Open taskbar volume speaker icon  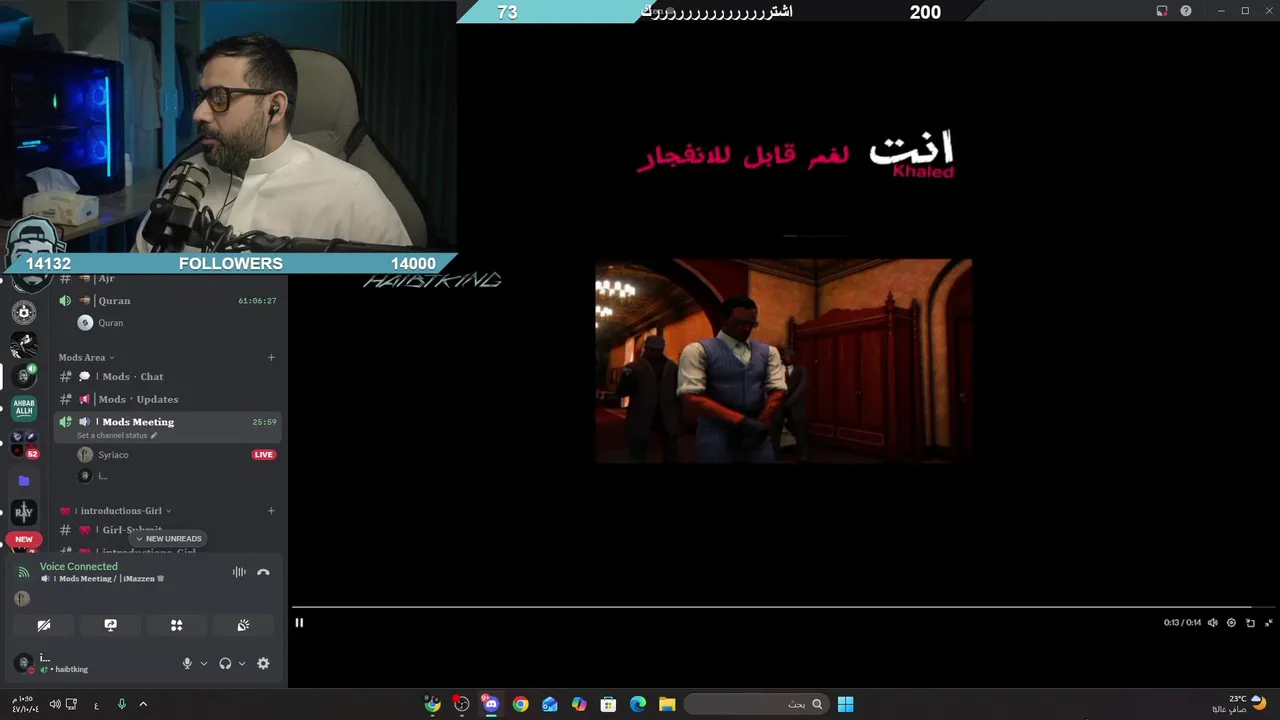55,704
